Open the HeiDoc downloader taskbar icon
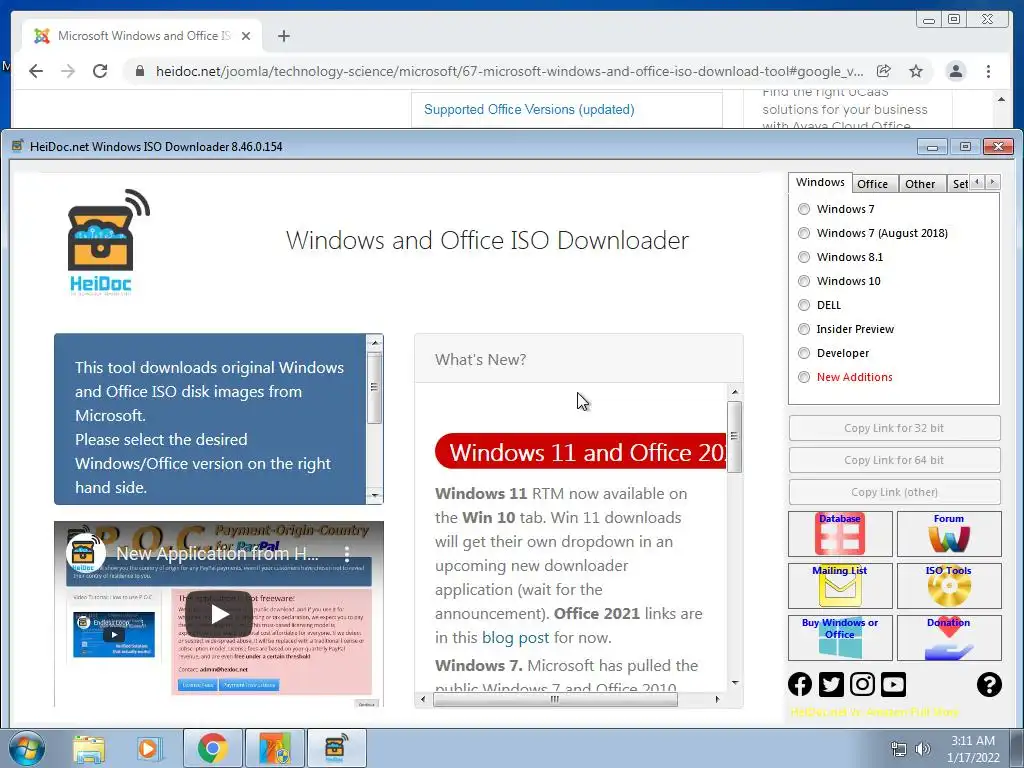Viewport: 1024px width, 768px height. [335, 748]
